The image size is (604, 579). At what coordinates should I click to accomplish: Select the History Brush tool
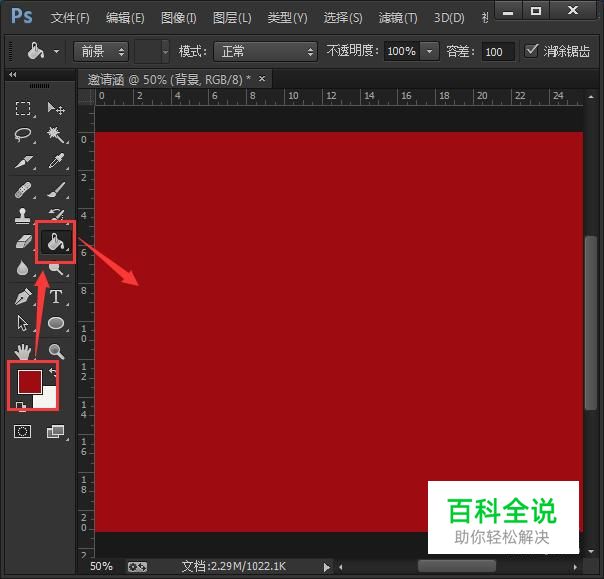[56, 214]
